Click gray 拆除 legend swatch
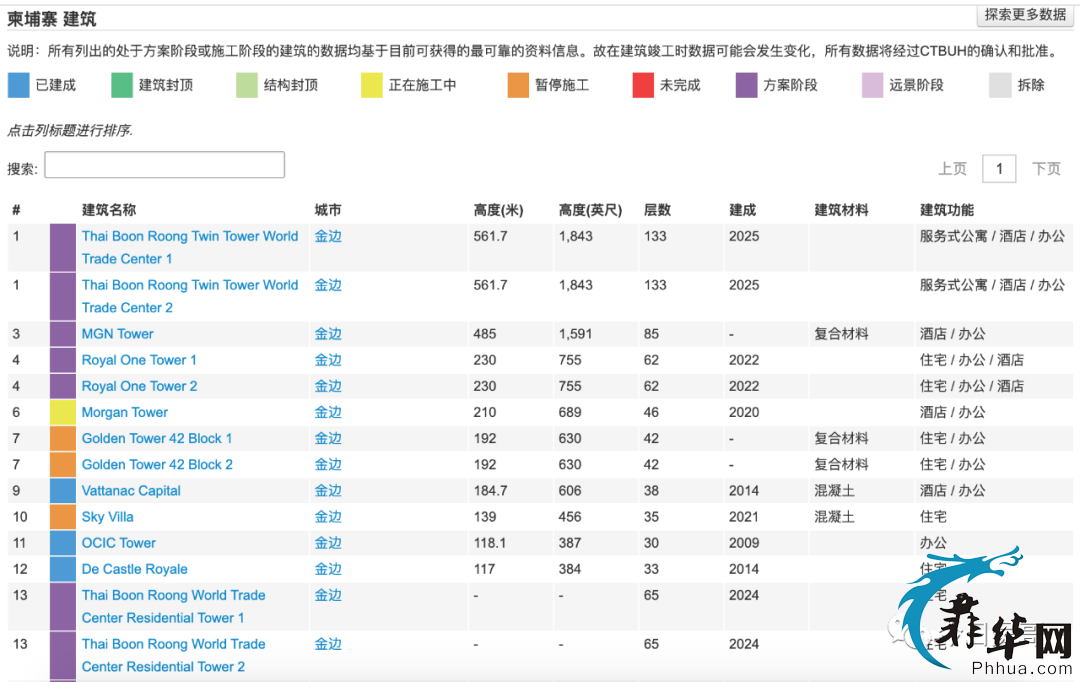Screen dimensions: 1080x682 click(1000, 85)
